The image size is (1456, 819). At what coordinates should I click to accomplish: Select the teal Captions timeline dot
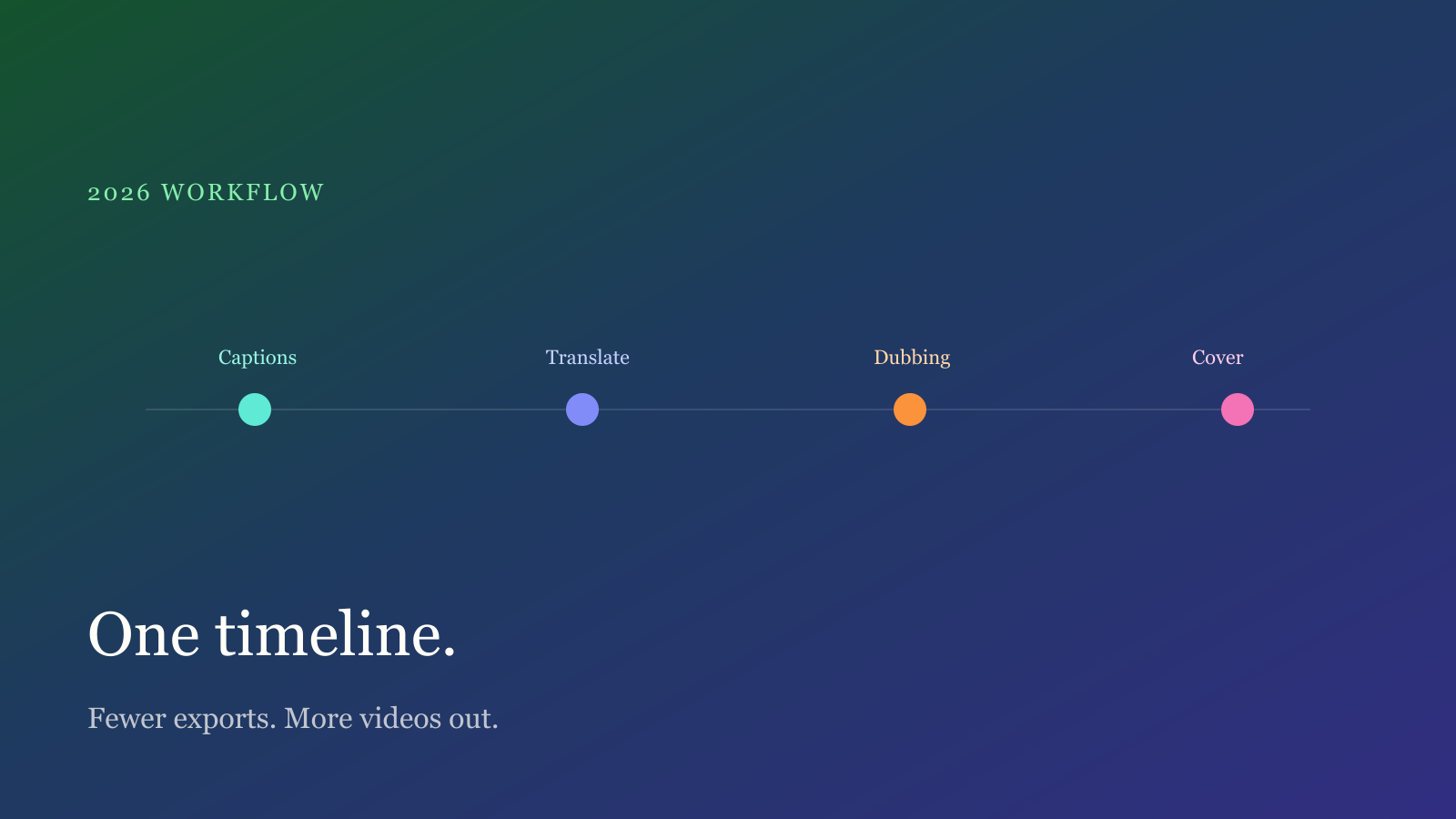click(255, 409)
